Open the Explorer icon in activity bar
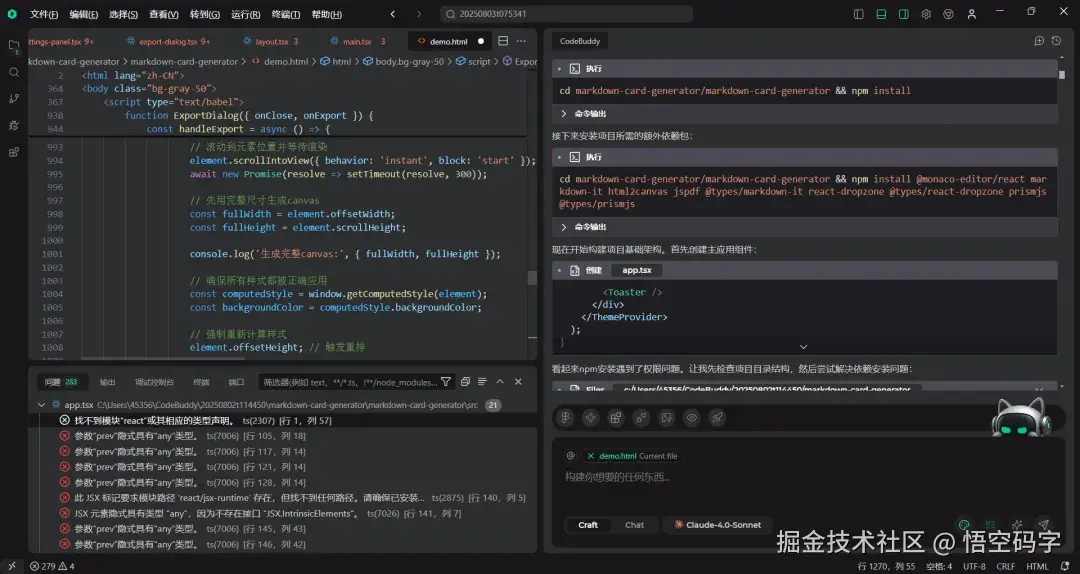 (14, 46)
